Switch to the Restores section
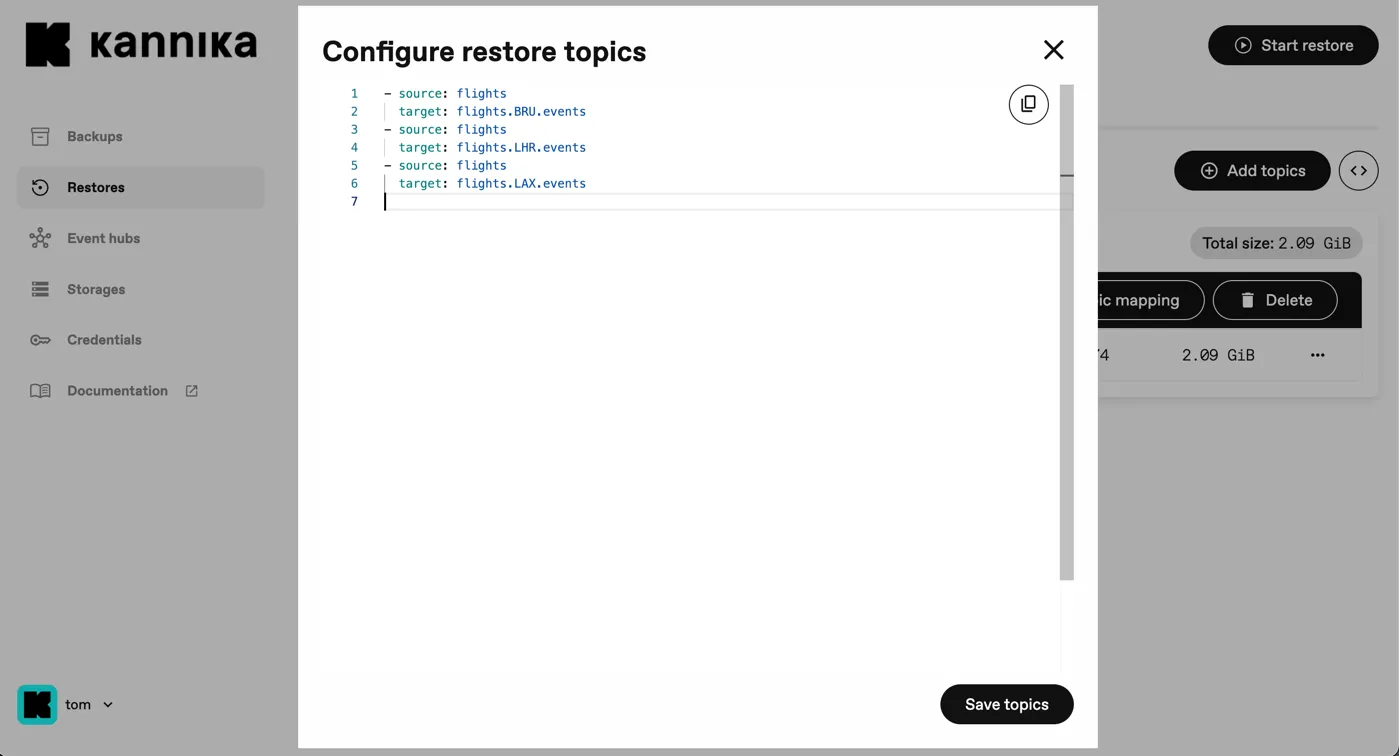Image resolution: width=1399 pixels, height=756 pixels. point(96,187)
